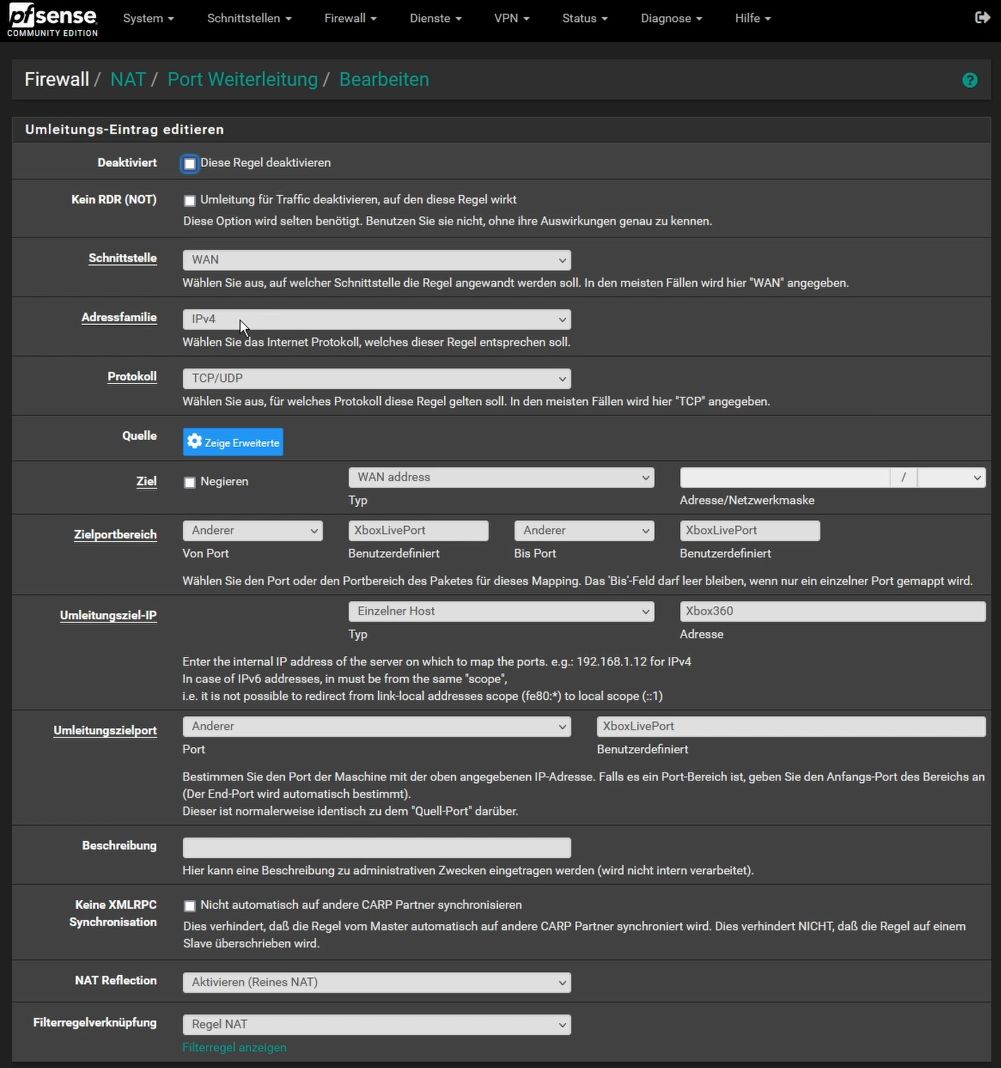Toggle the Kein RDR (NOT) checkbox
The width and height of the screenshot is (1001, 1068).
point(190,200)
